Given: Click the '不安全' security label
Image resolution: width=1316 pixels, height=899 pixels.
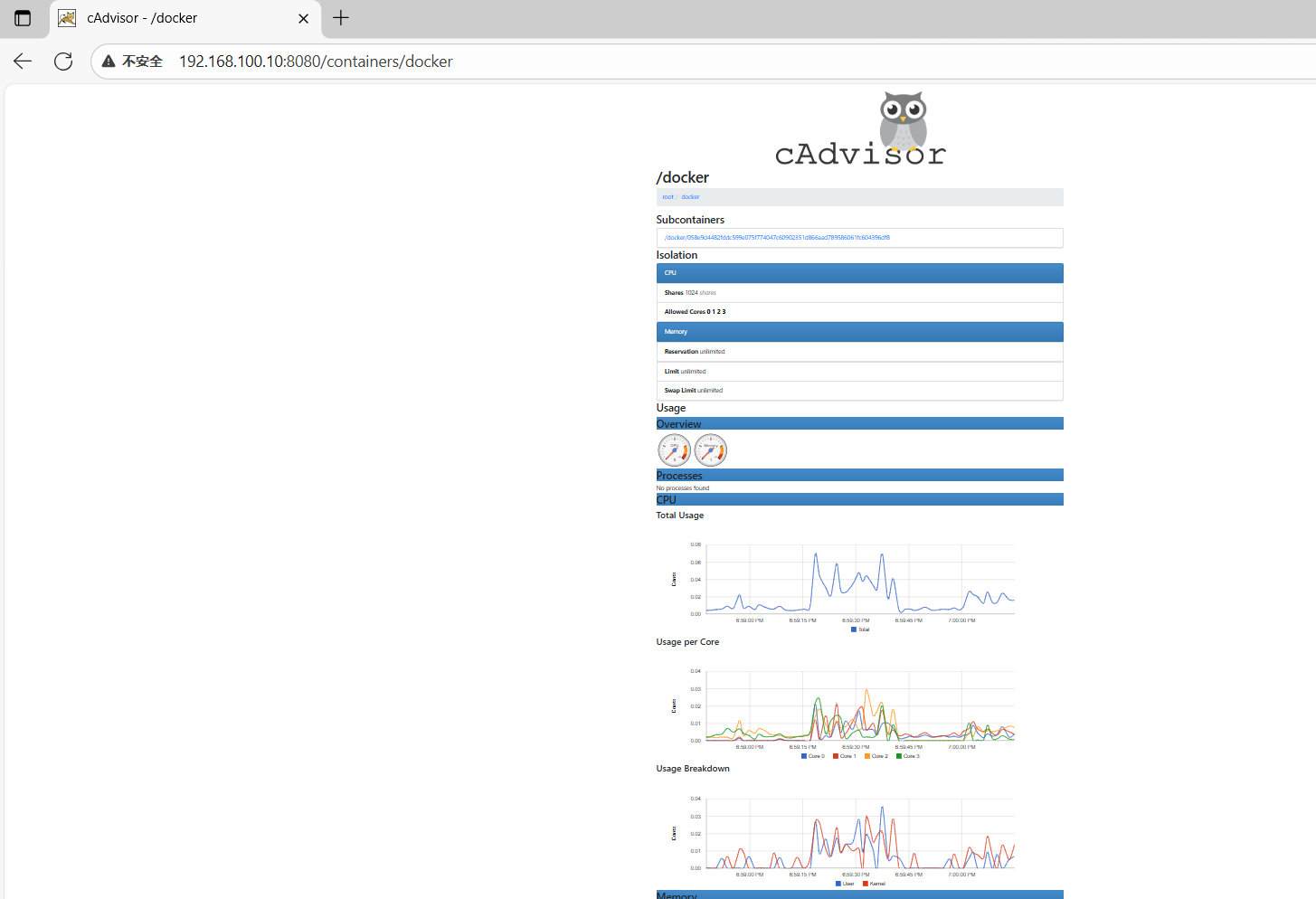Looking at the screenshot, I should (x=142, y=62).
